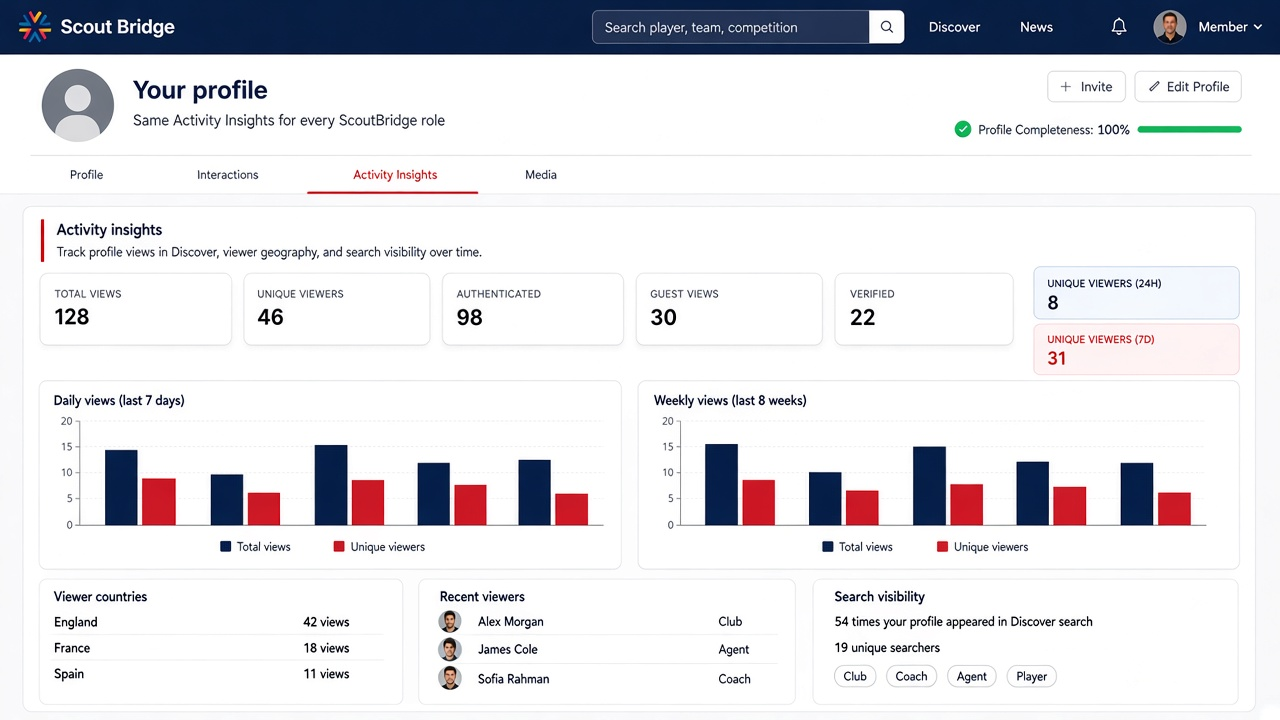This screenshot has width=1280, height=720.
Task: Click the Unique Viewers 46 card
Action: [336, 310]
